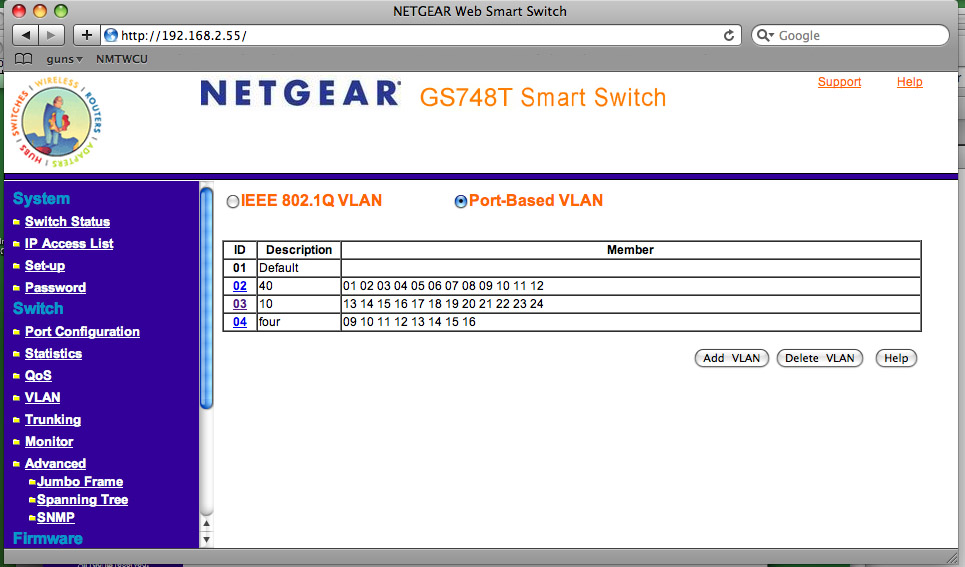Viewport: 965px width, 567px height.
Task: Click the 'Default' description cell
Action: click(299, 268)
